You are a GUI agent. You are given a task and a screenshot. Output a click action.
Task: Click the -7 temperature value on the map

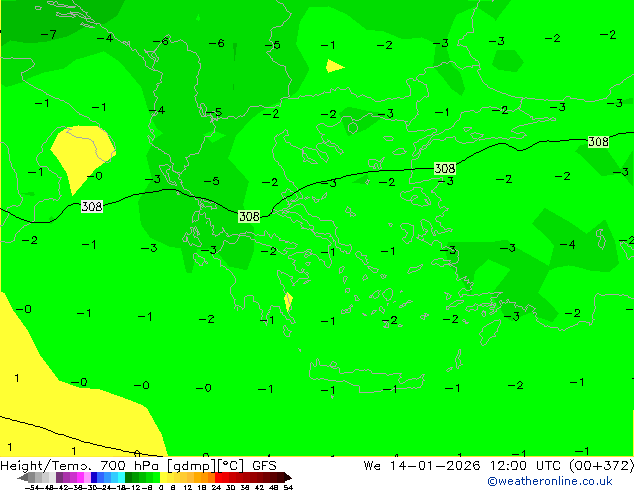click(x=49, y=35)
